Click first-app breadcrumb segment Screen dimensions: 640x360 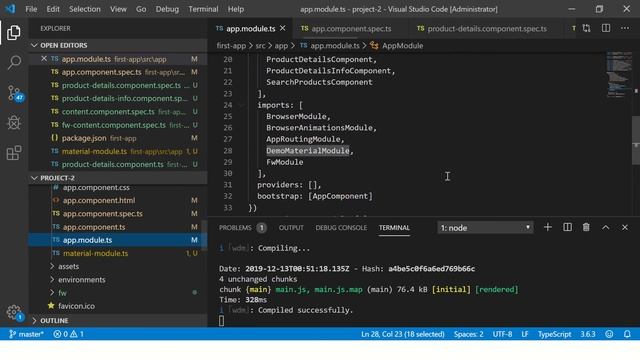pos(231,46)
